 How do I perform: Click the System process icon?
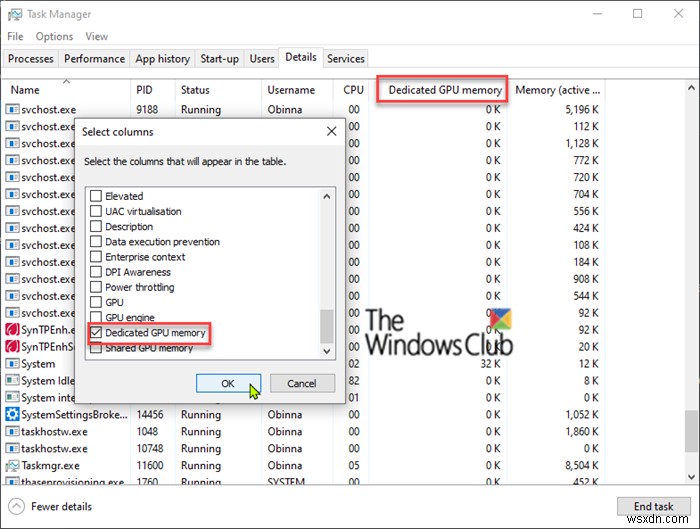pos(12,364)
